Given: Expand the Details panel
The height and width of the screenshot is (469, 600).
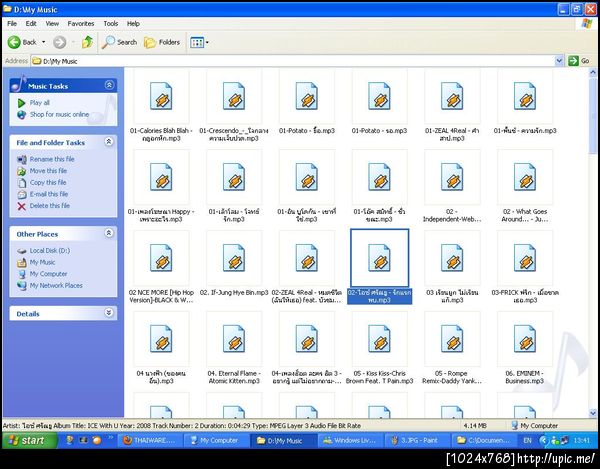Looking at the screenshot, I should 109,313.
